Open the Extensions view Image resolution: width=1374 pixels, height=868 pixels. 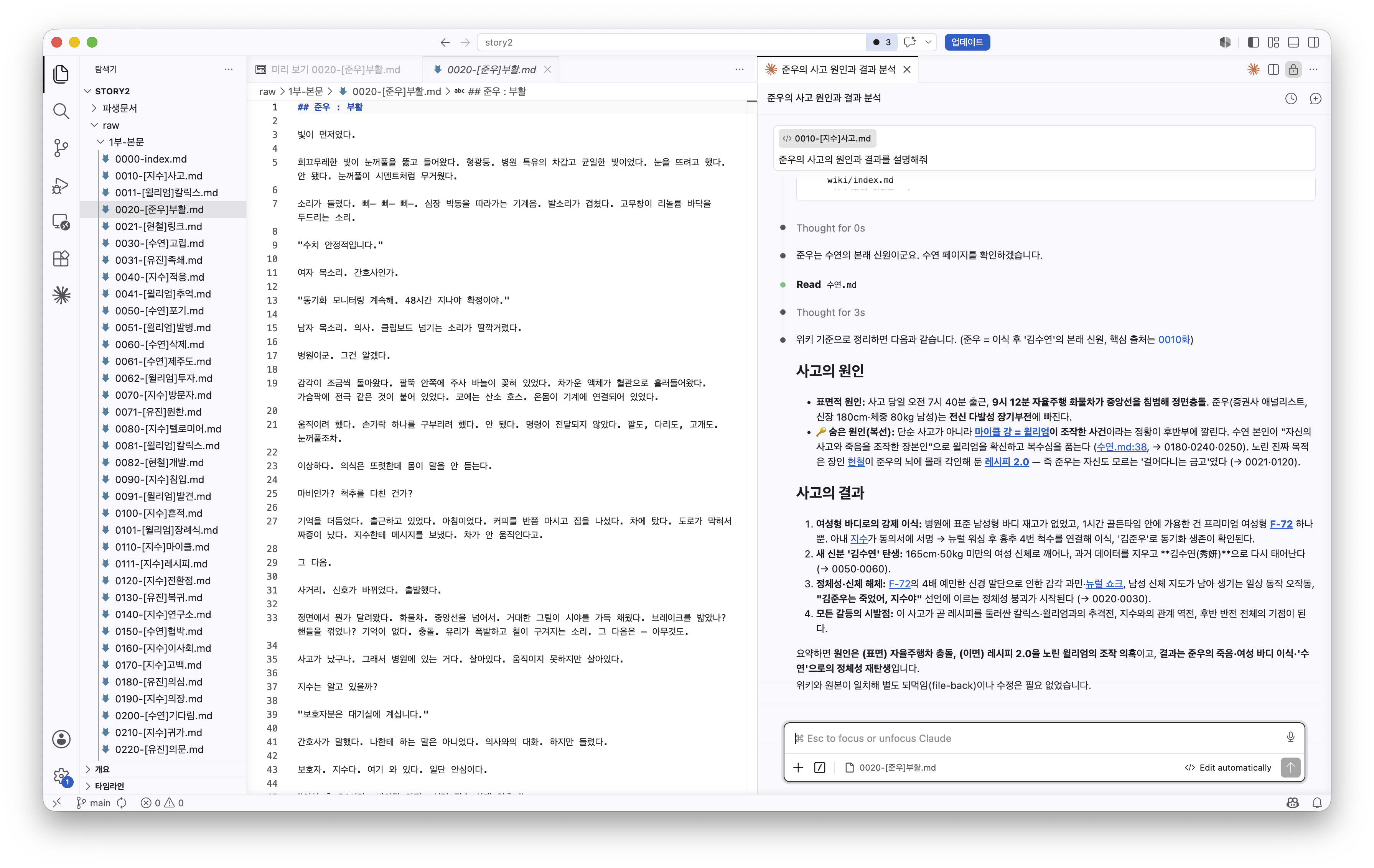(x=61, y=258)
